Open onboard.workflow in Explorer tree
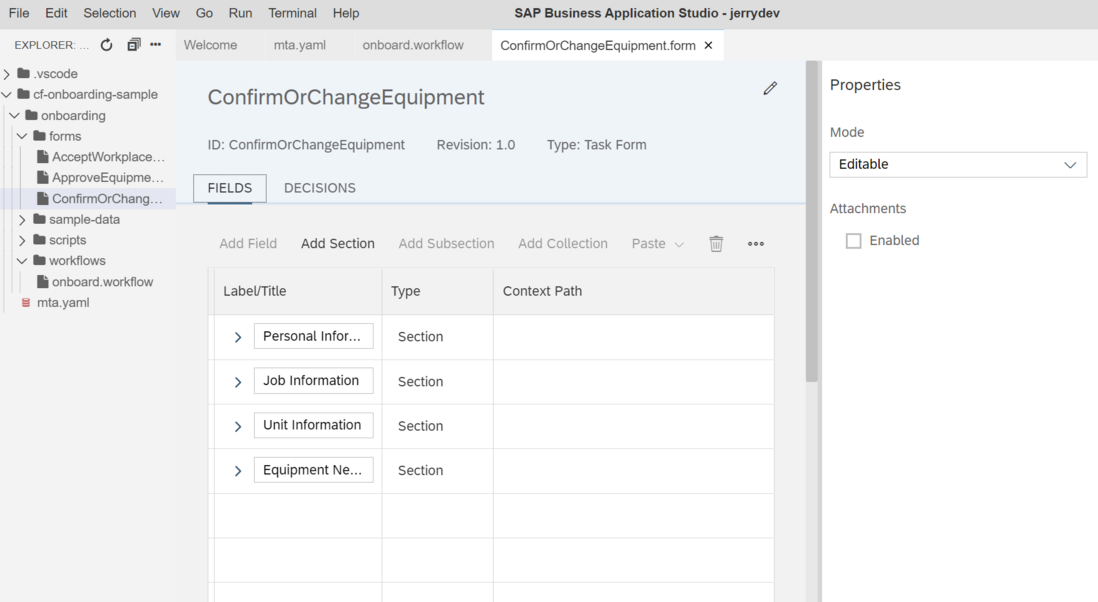1098x602 pixels. pyautogui.click(x=102, y=282)
